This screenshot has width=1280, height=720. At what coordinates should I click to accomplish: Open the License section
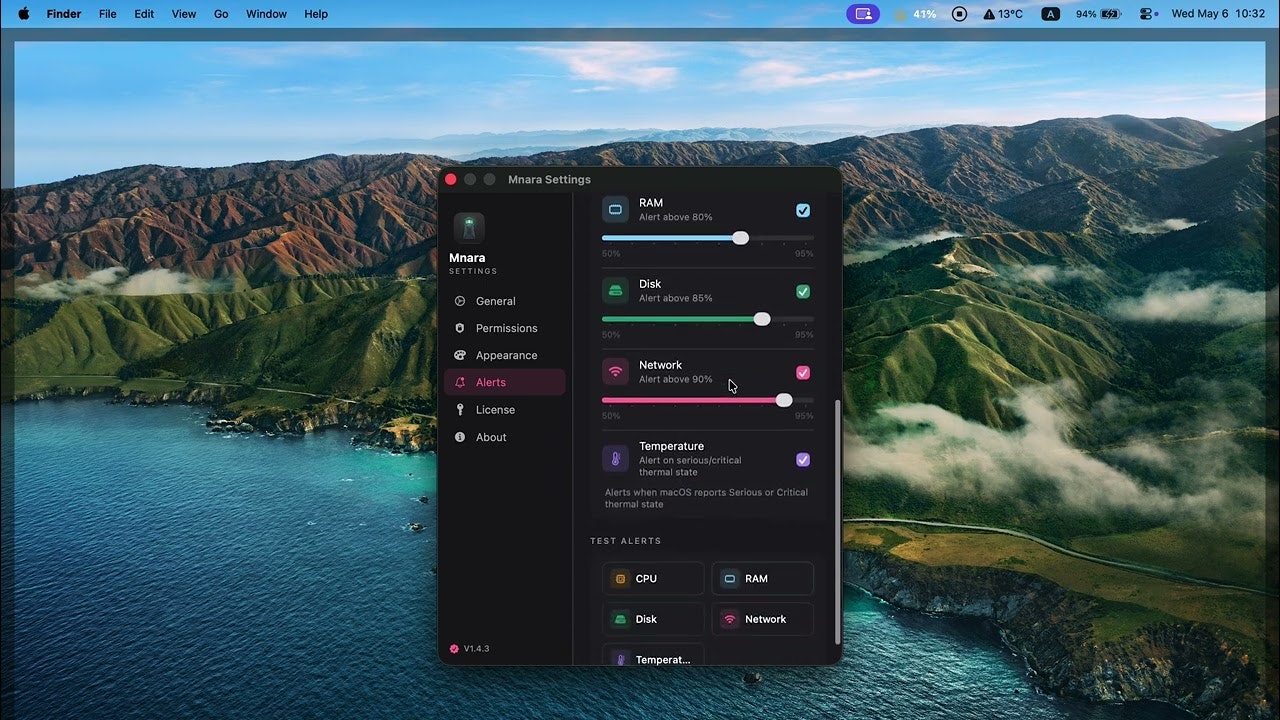[x=505, y=410]
